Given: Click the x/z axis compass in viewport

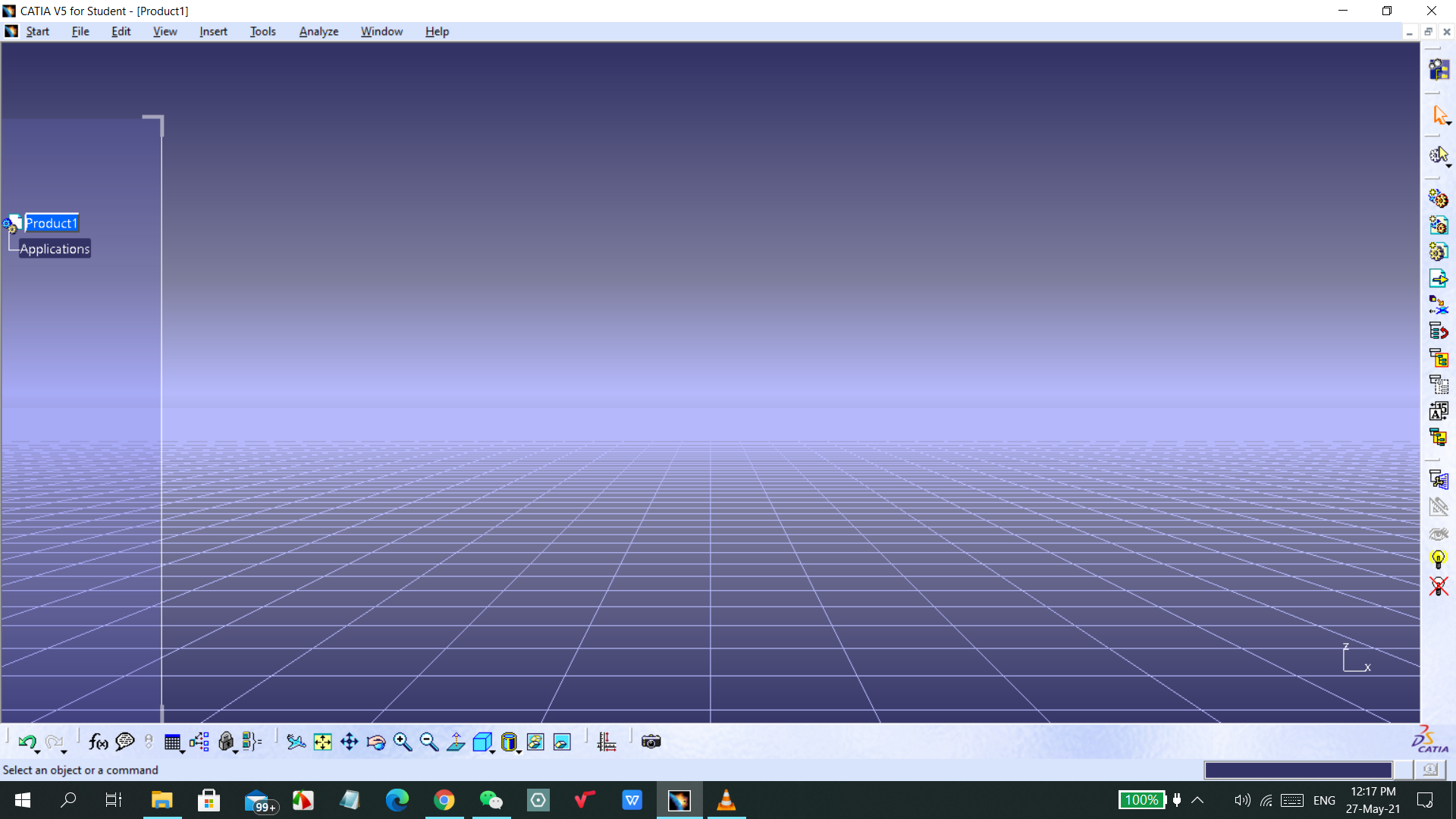Looking at the screenshot, I should coord(1356,658).
